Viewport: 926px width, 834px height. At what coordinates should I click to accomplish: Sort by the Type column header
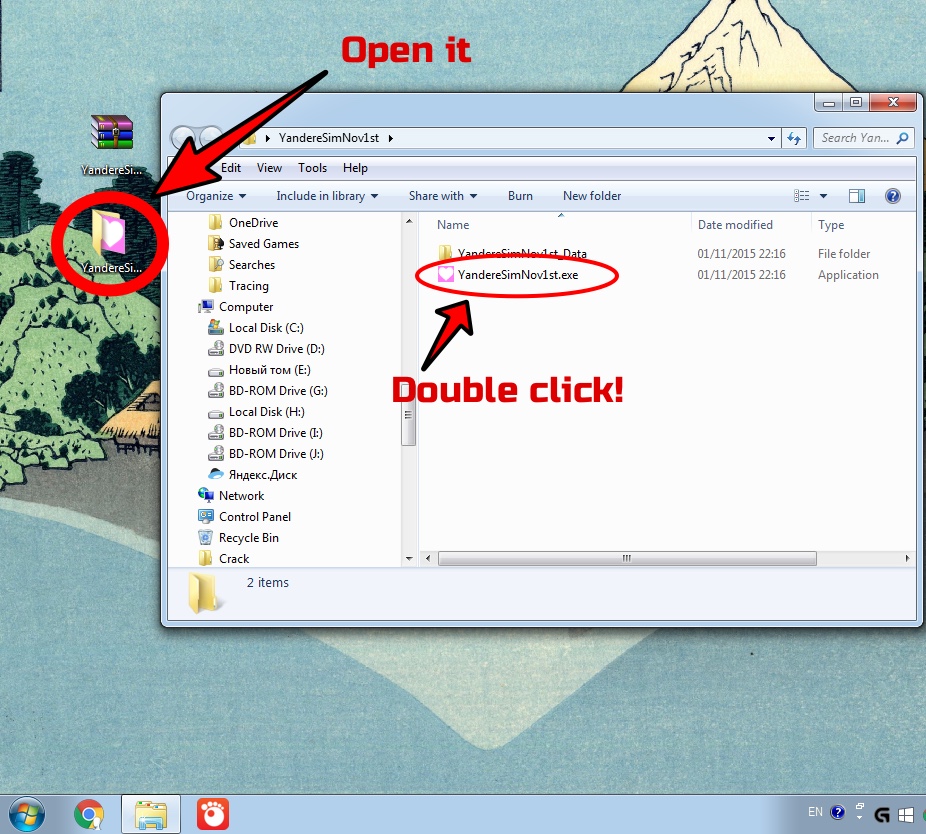tap(831, 224)
